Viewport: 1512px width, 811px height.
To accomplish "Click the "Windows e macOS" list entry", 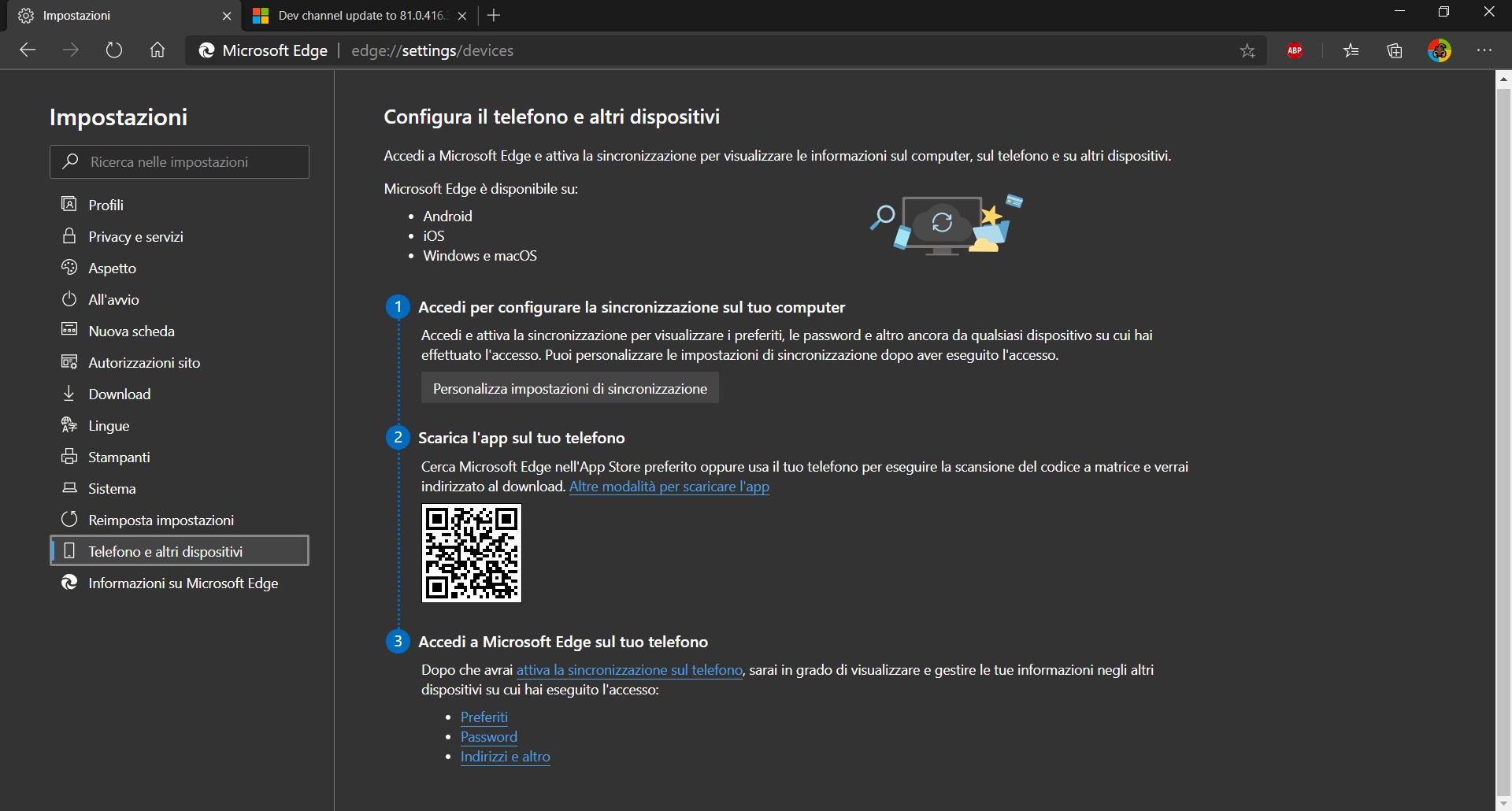I will (x=480, y=256).
